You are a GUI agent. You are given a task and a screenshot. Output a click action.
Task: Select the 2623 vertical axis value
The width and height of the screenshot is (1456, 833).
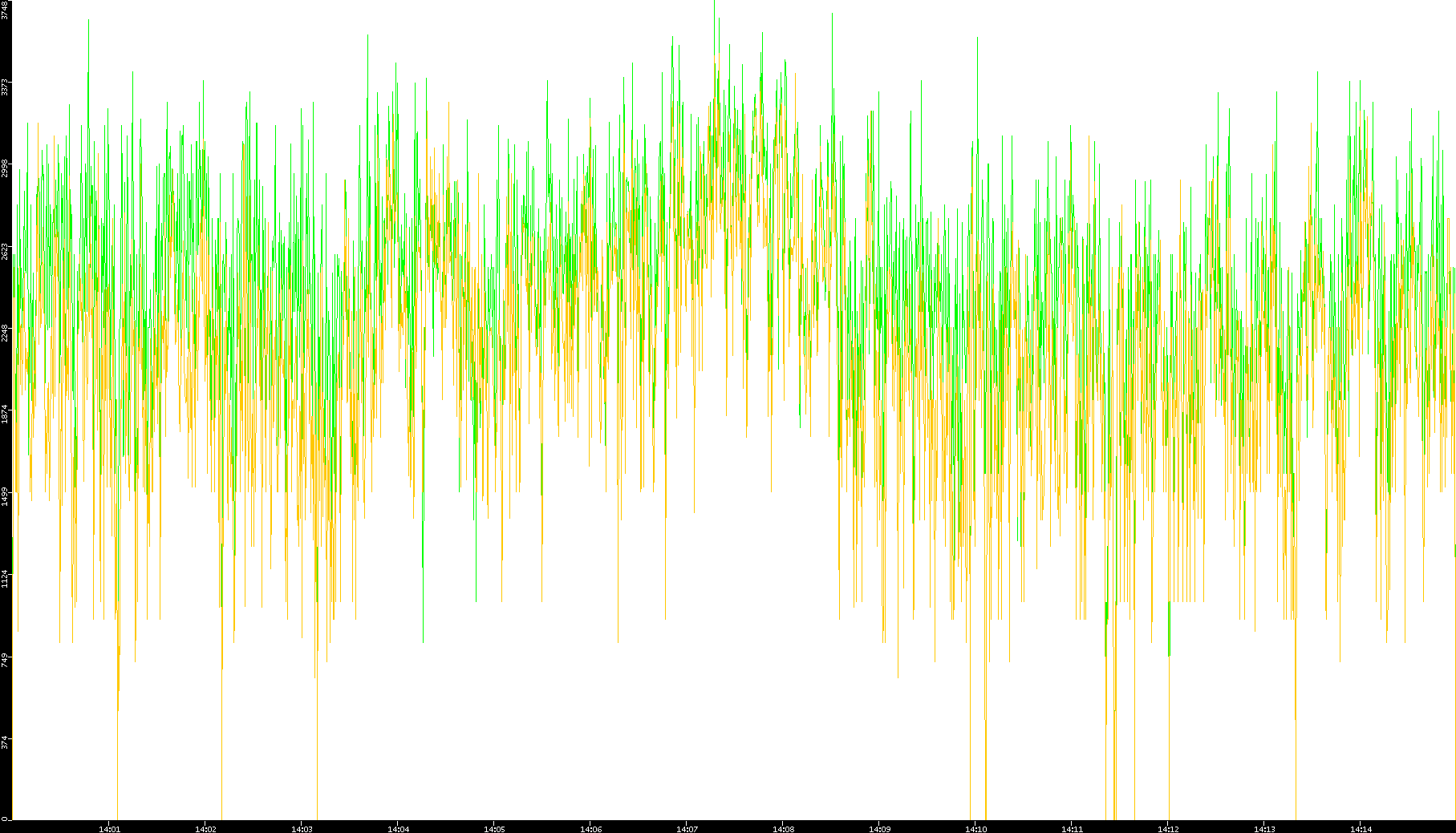[5, 251]
